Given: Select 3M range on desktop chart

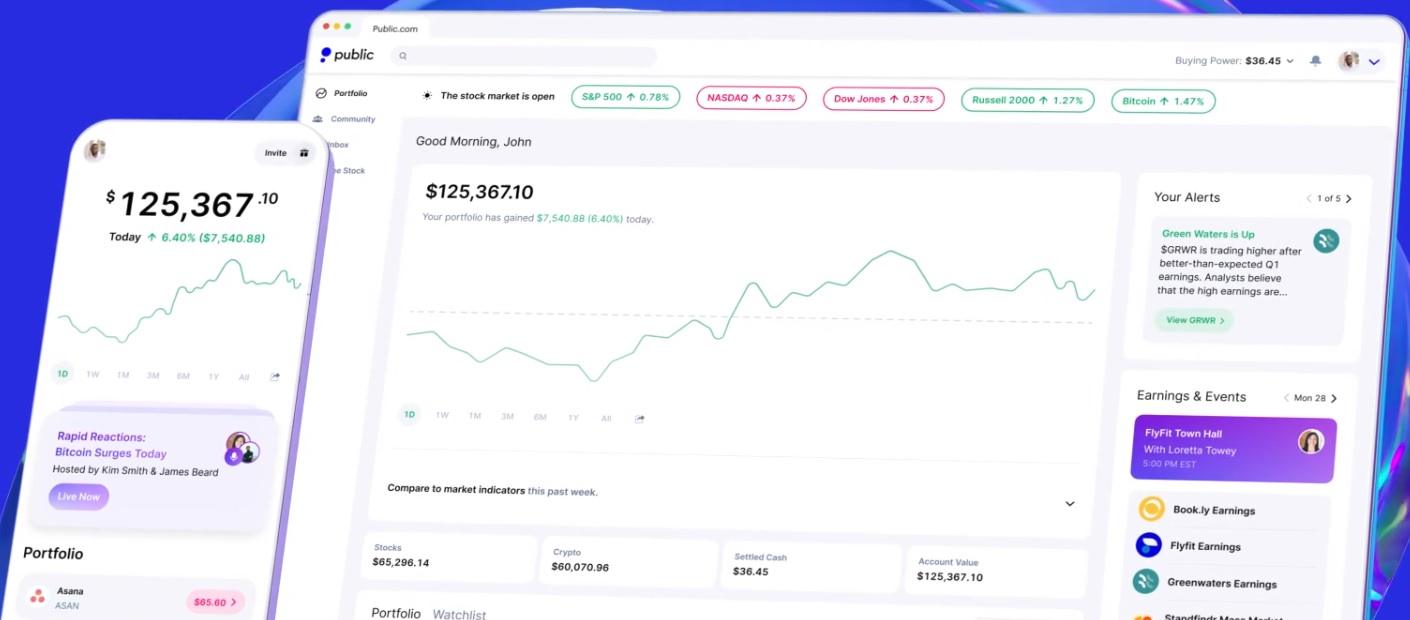Looking at the screenshot, I should [x=507, y=416].
